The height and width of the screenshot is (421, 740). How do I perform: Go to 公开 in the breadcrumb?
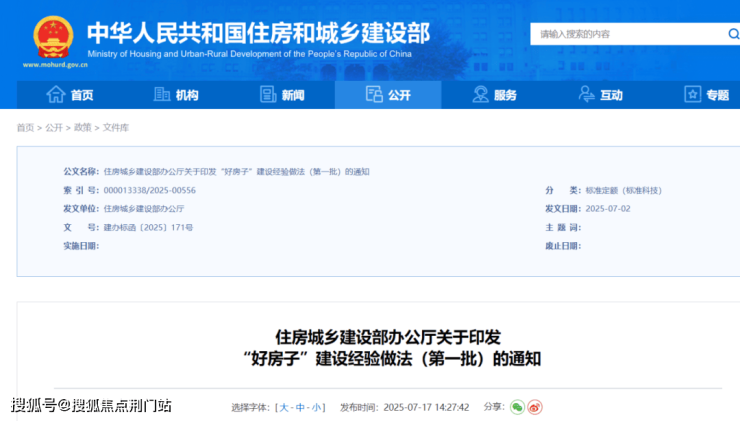click(x=54, y=127)
